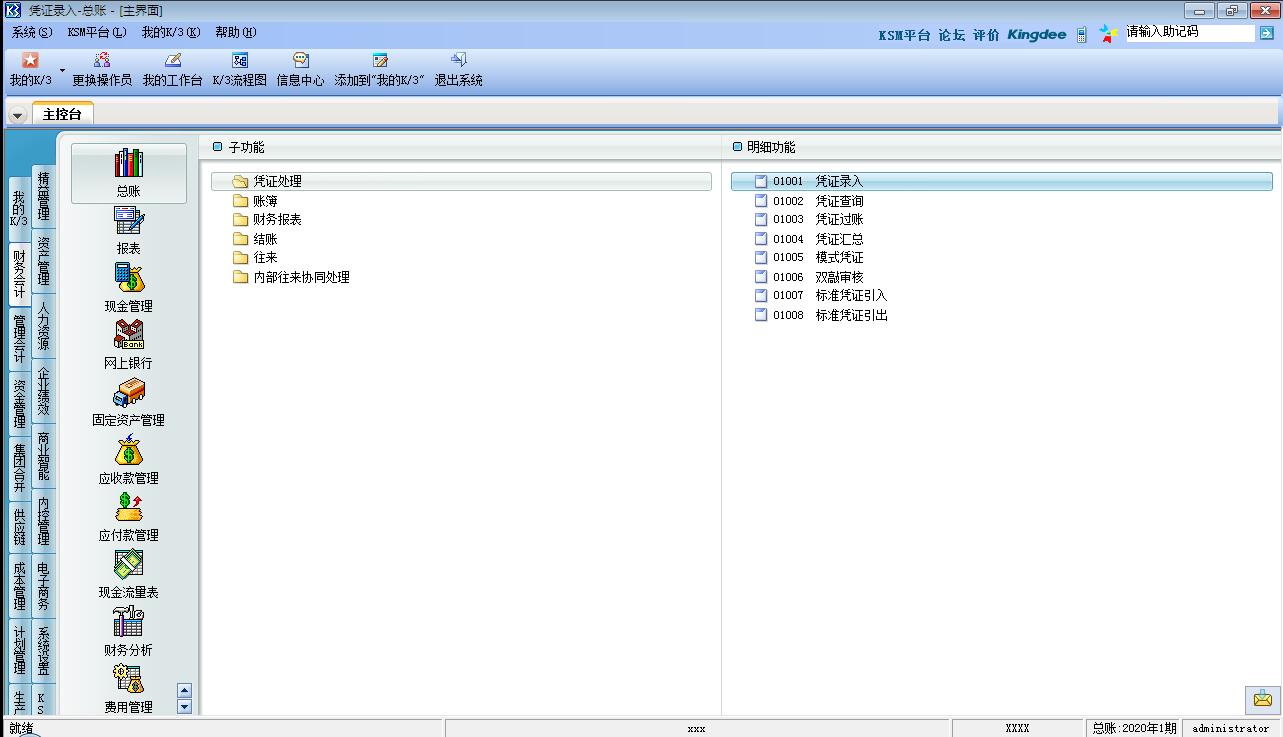Expand the 我的K/3 toolbar dropdown arrow
1283x737 pixels.
click(62, 71)
